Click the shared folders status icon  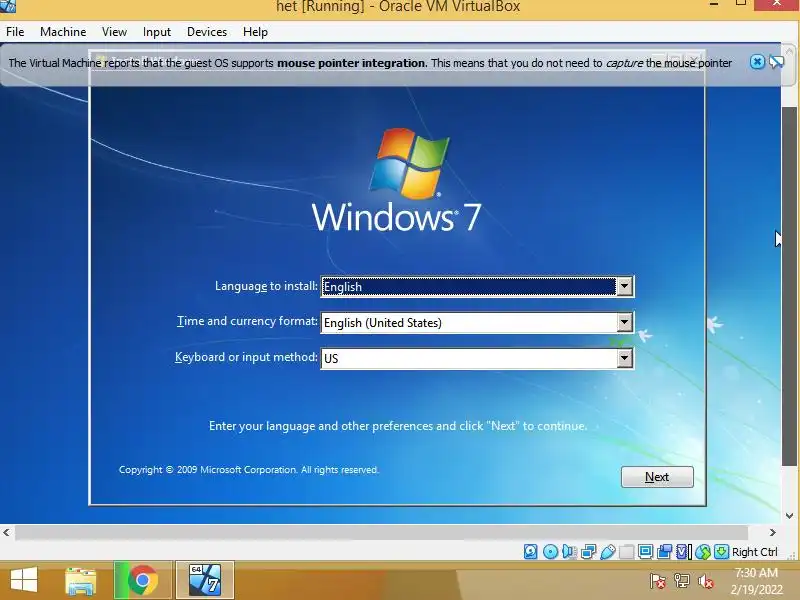(627, 552)
